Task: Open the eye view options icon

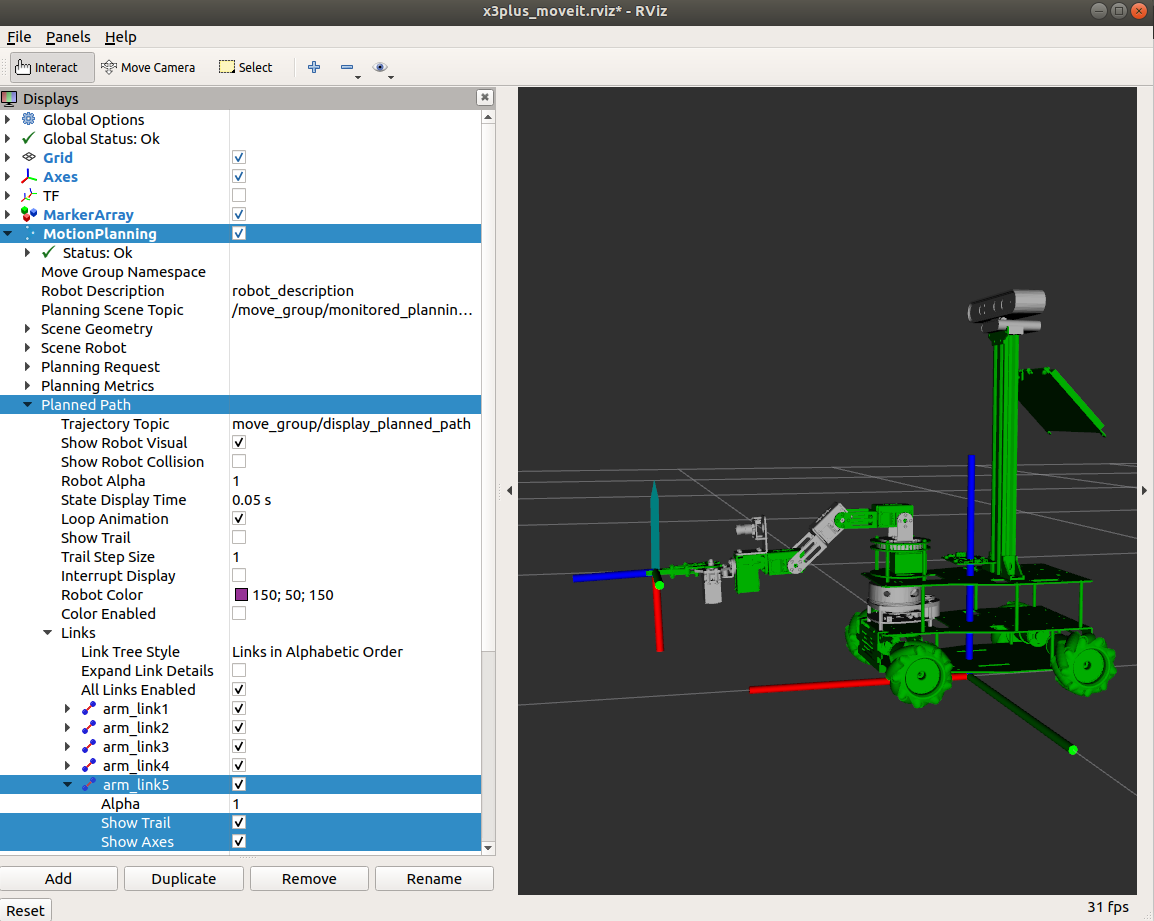Action: pos(380,68)
